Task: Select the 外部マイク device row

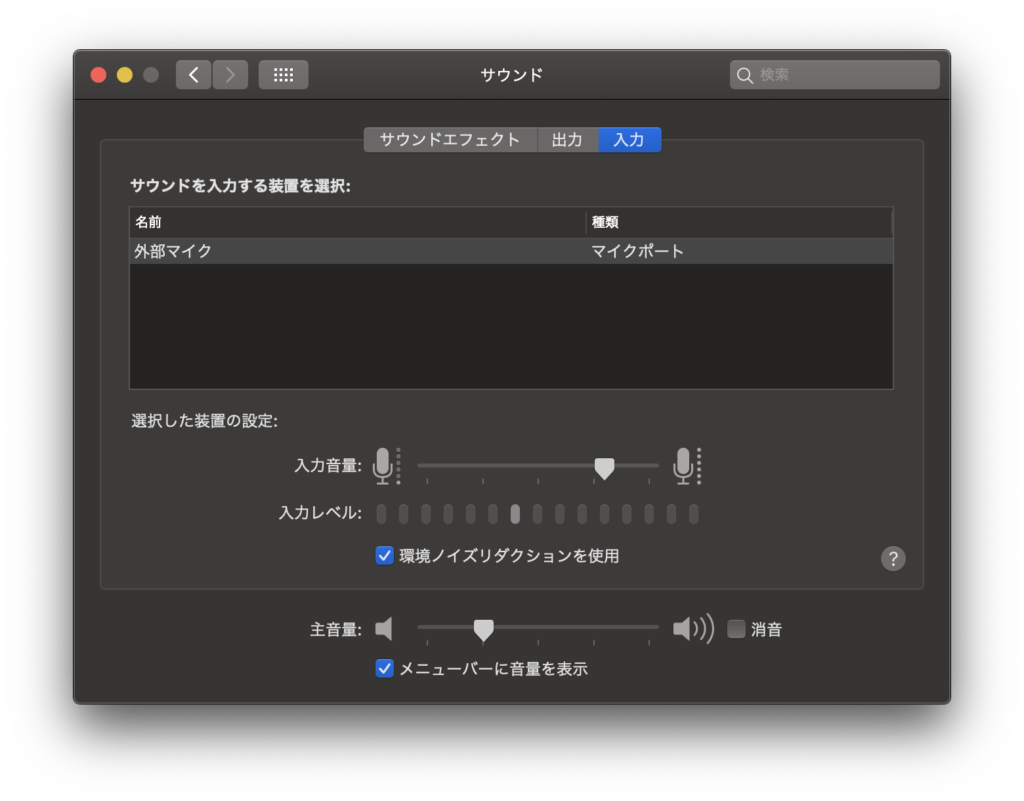Action: point(511,251)
